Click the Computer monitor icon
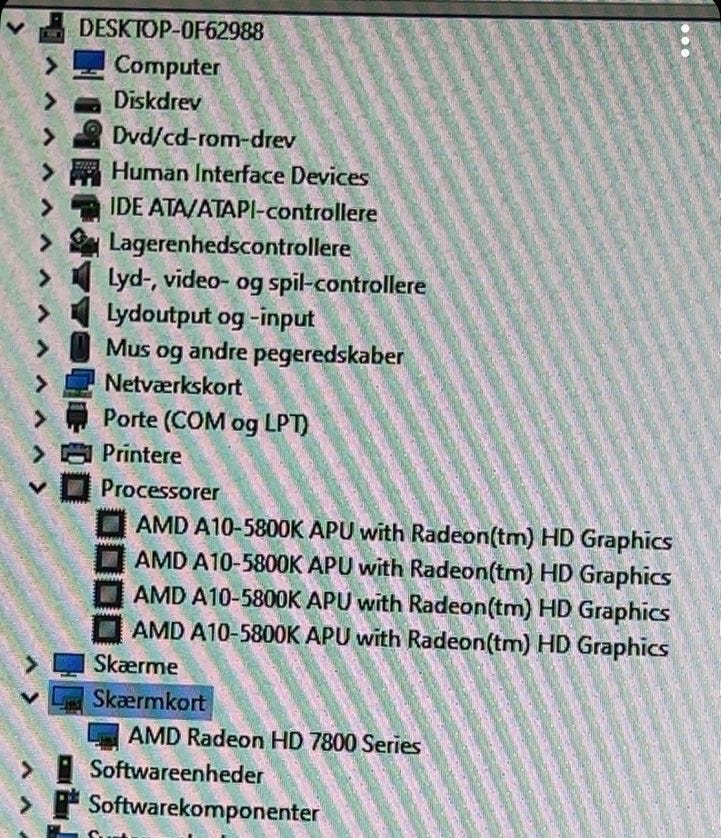The width and height of the screenshot is (721, 838). (x=88, y=64)
